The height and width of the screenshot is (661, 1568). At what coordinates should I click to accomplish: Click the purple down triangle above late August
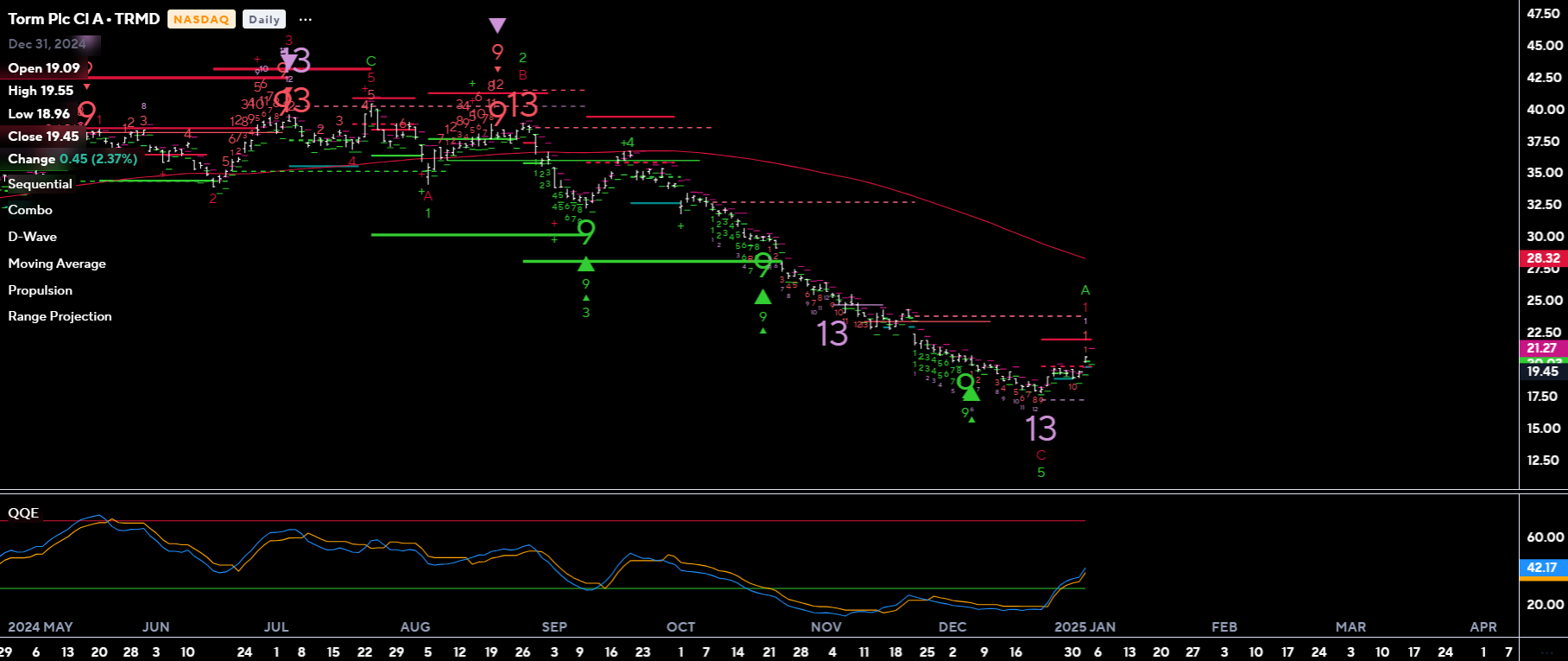pyautogui.click(x=497, y=26)
